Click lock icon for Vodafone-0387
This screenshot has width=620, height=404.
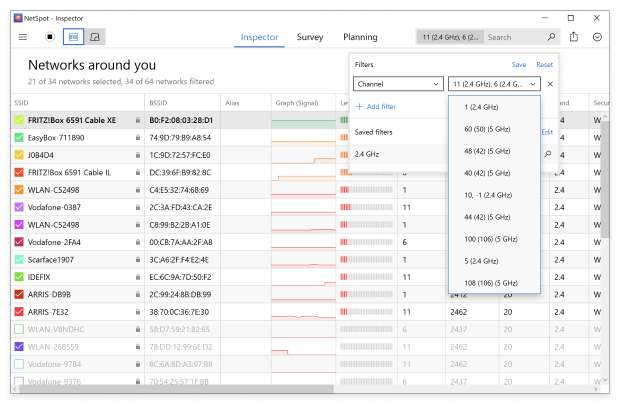[x=138, y=207]
